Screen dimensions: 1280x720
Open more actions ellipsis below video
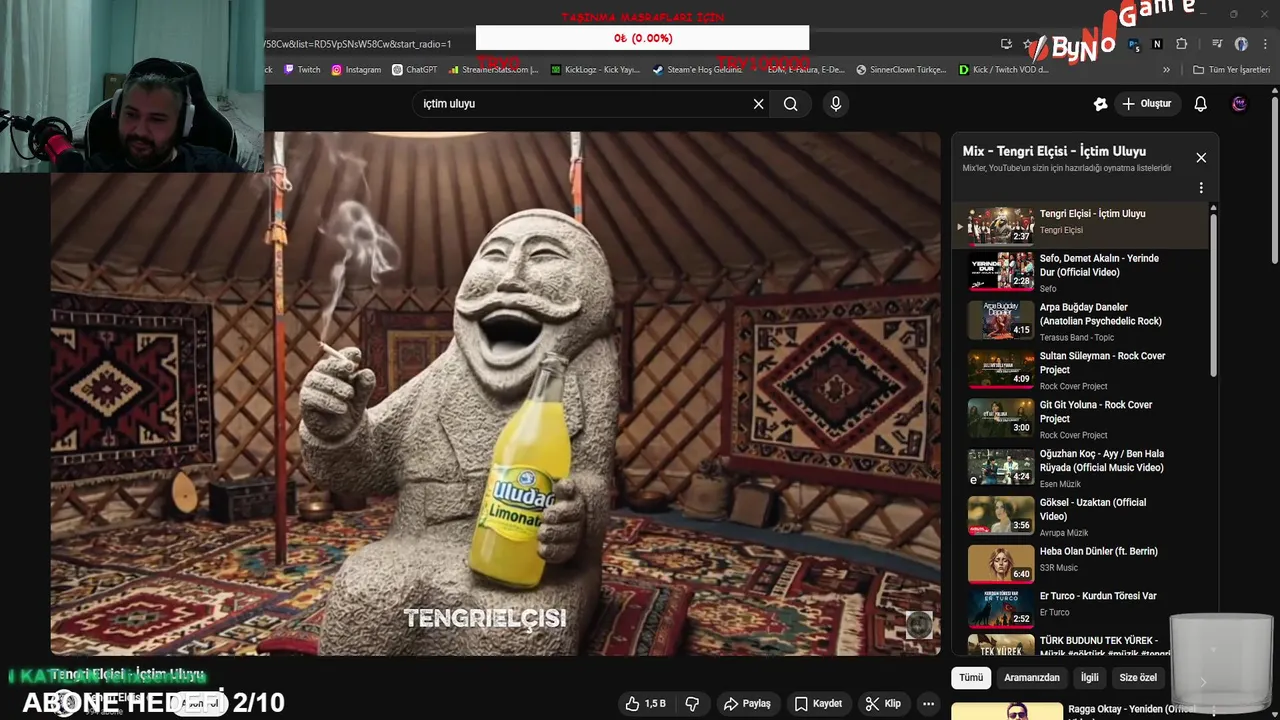click(x=929, y=704)
